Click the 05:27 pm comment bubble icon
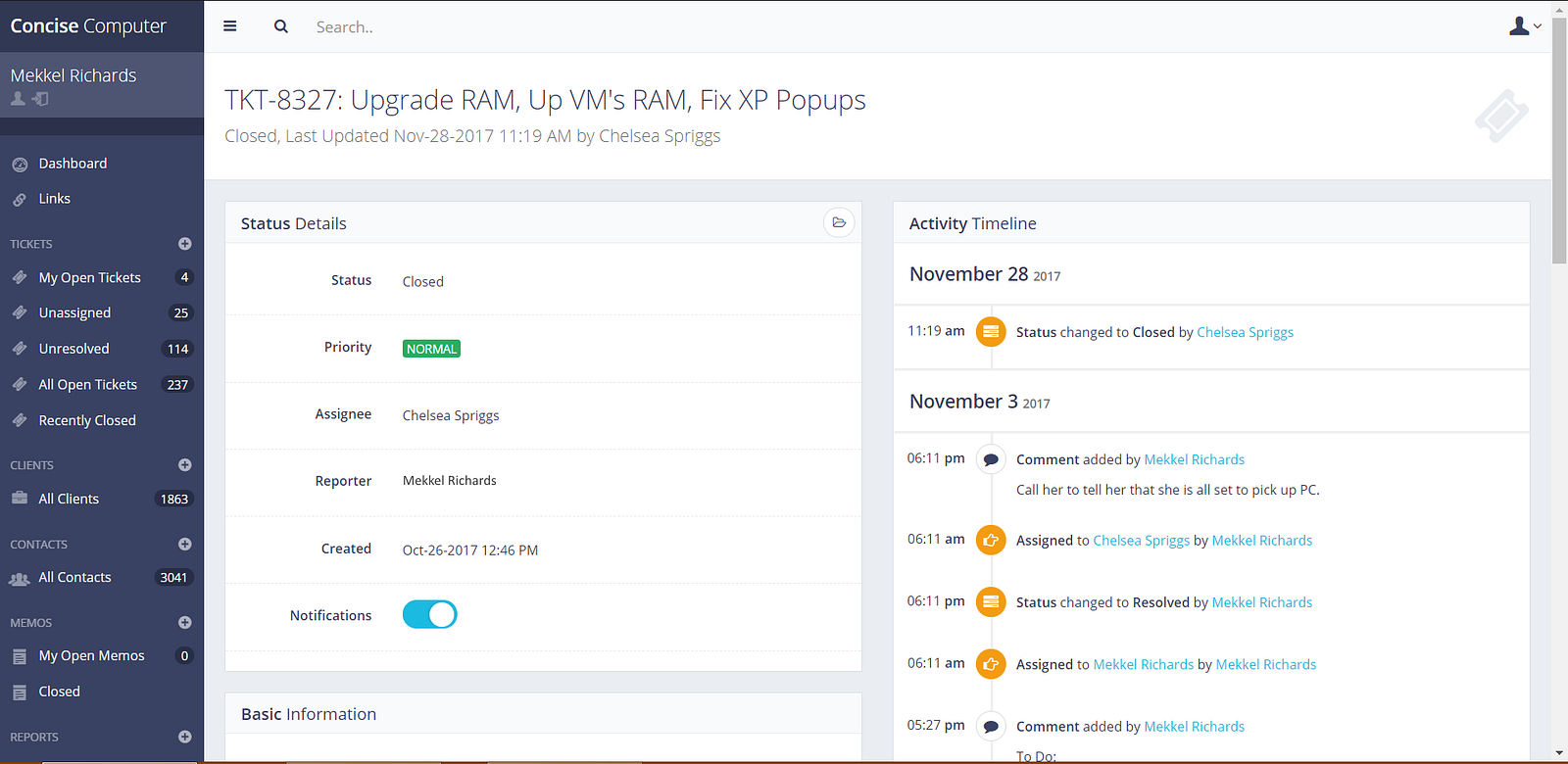The image size is (1568, 764). point(991,726)
